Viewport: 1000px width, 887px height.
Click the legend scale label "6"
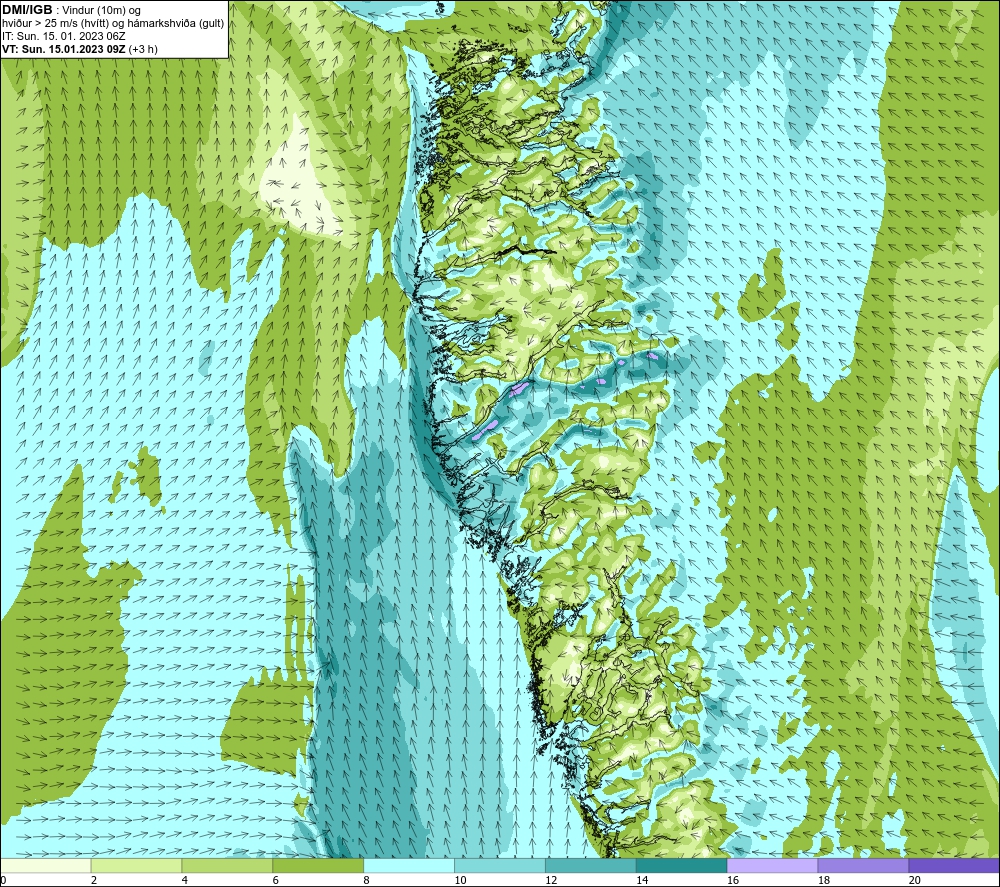point(276,880)
